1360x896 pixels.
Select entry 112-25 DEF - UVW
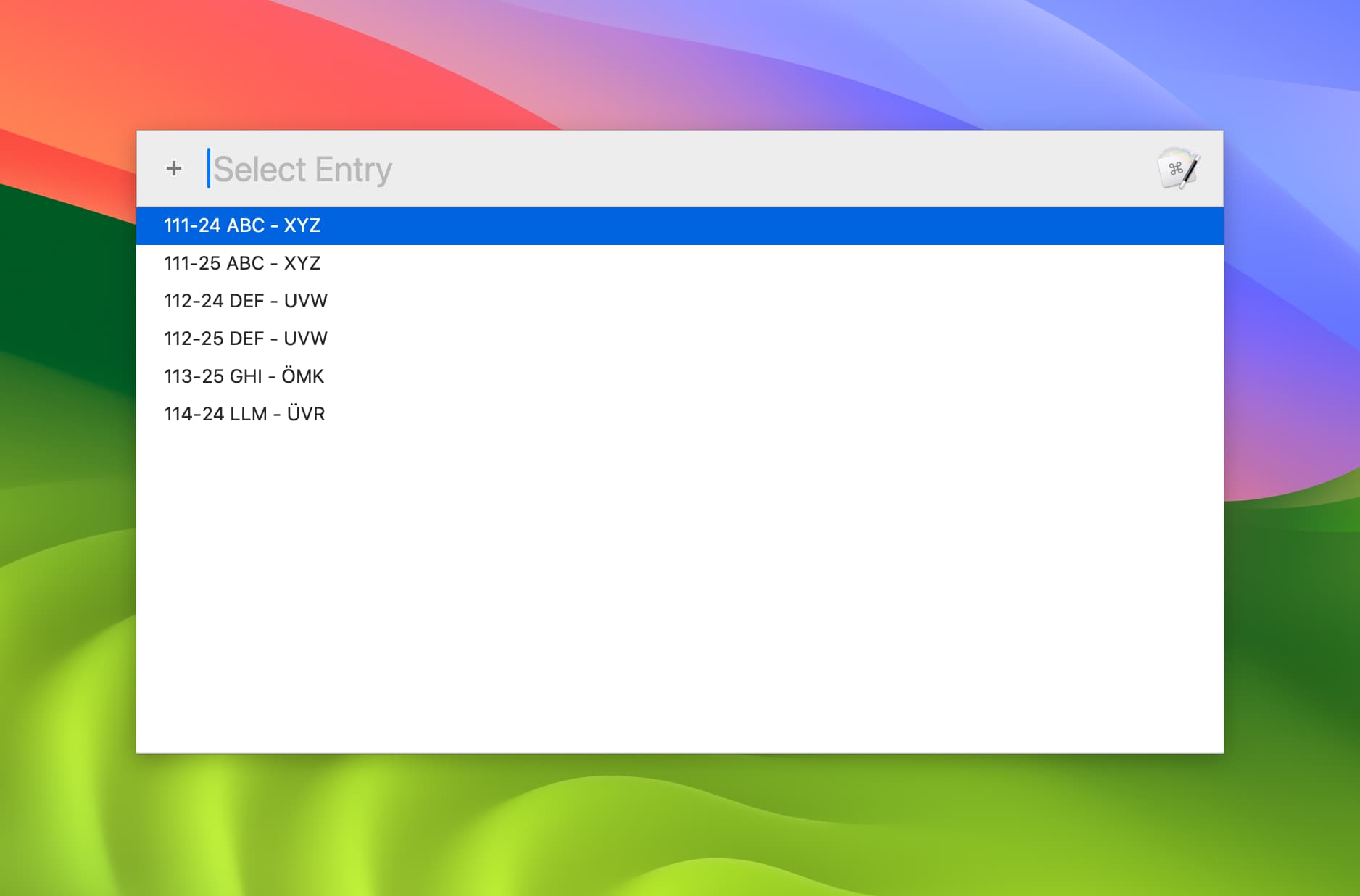coord(679,339)
